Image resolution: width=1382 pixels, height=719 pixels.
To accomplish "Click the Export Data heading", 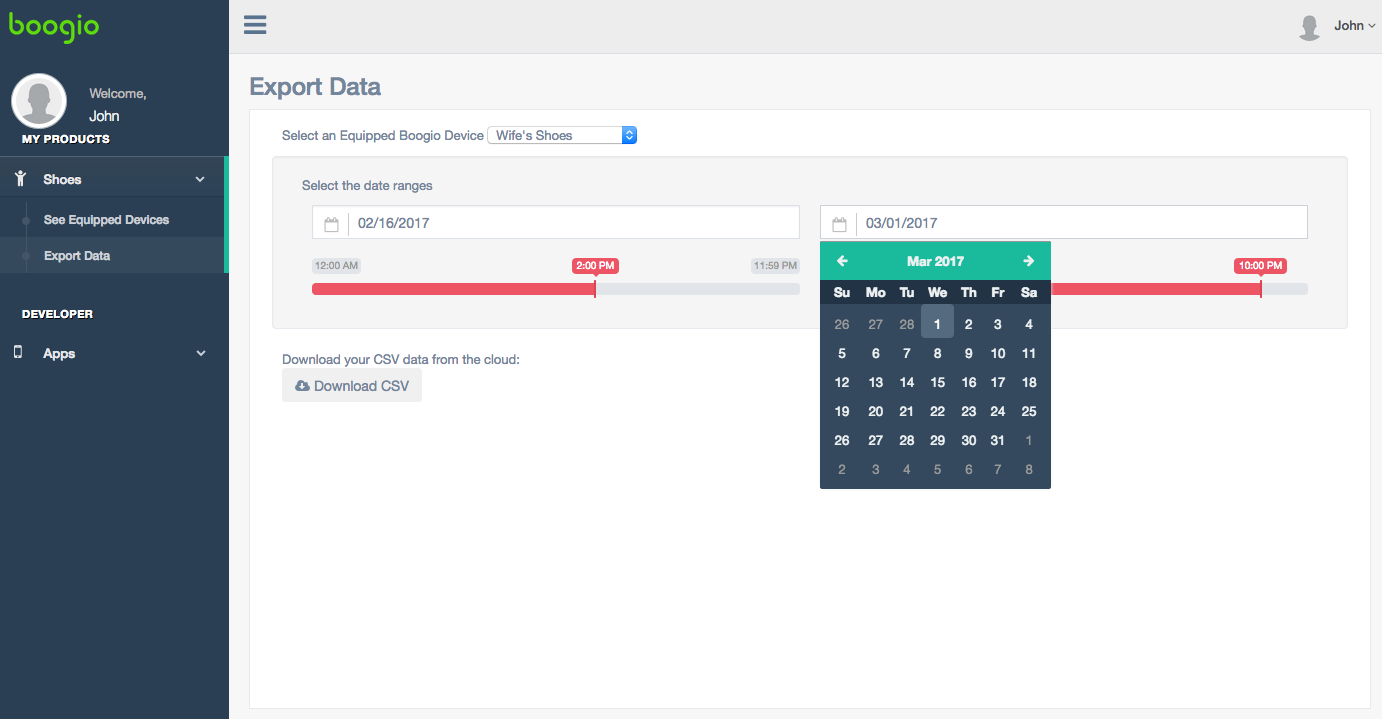I will click(x=315, y=86).
